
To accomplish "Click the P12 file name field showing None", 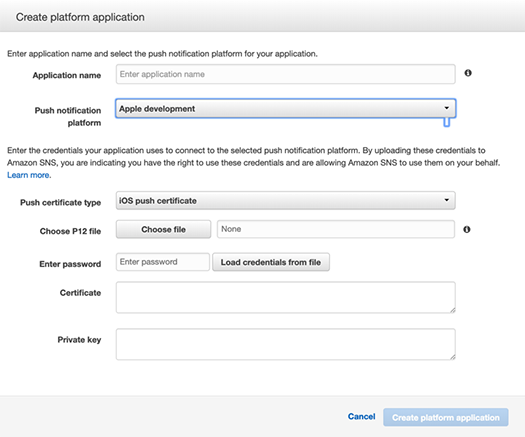I will 336,229.
